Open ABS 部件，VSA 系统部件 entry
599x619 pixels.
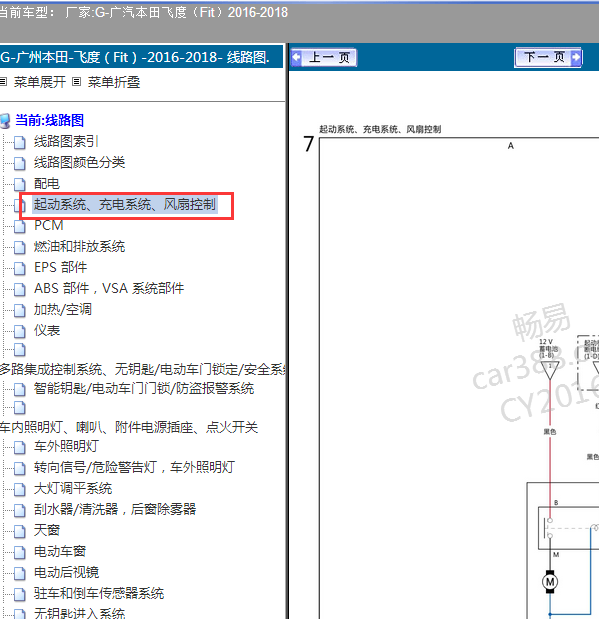click(109, 289)
